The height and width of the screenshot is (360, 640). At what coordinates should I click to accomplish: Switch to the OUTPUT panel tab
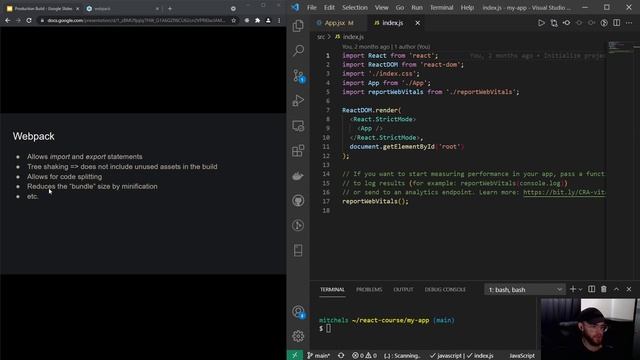coord(403,289)
